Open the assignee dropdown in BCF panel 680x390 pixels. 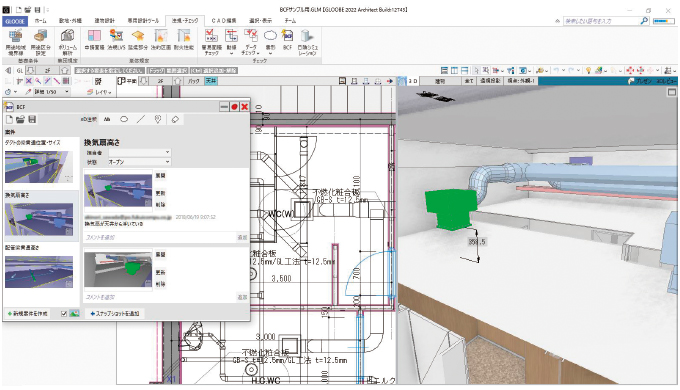click(x=140, y=152)
